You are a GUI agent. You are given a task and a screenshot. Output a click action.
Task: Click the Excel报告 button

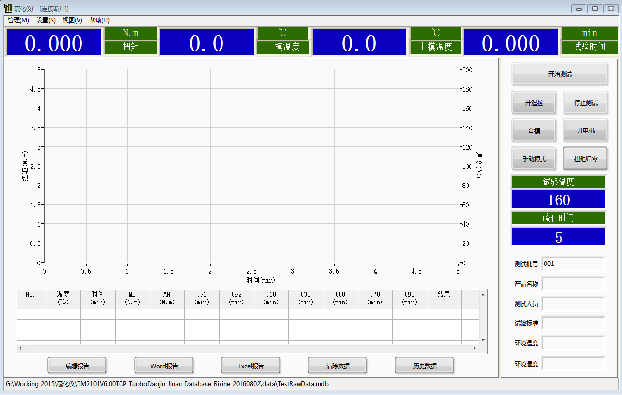251,366
